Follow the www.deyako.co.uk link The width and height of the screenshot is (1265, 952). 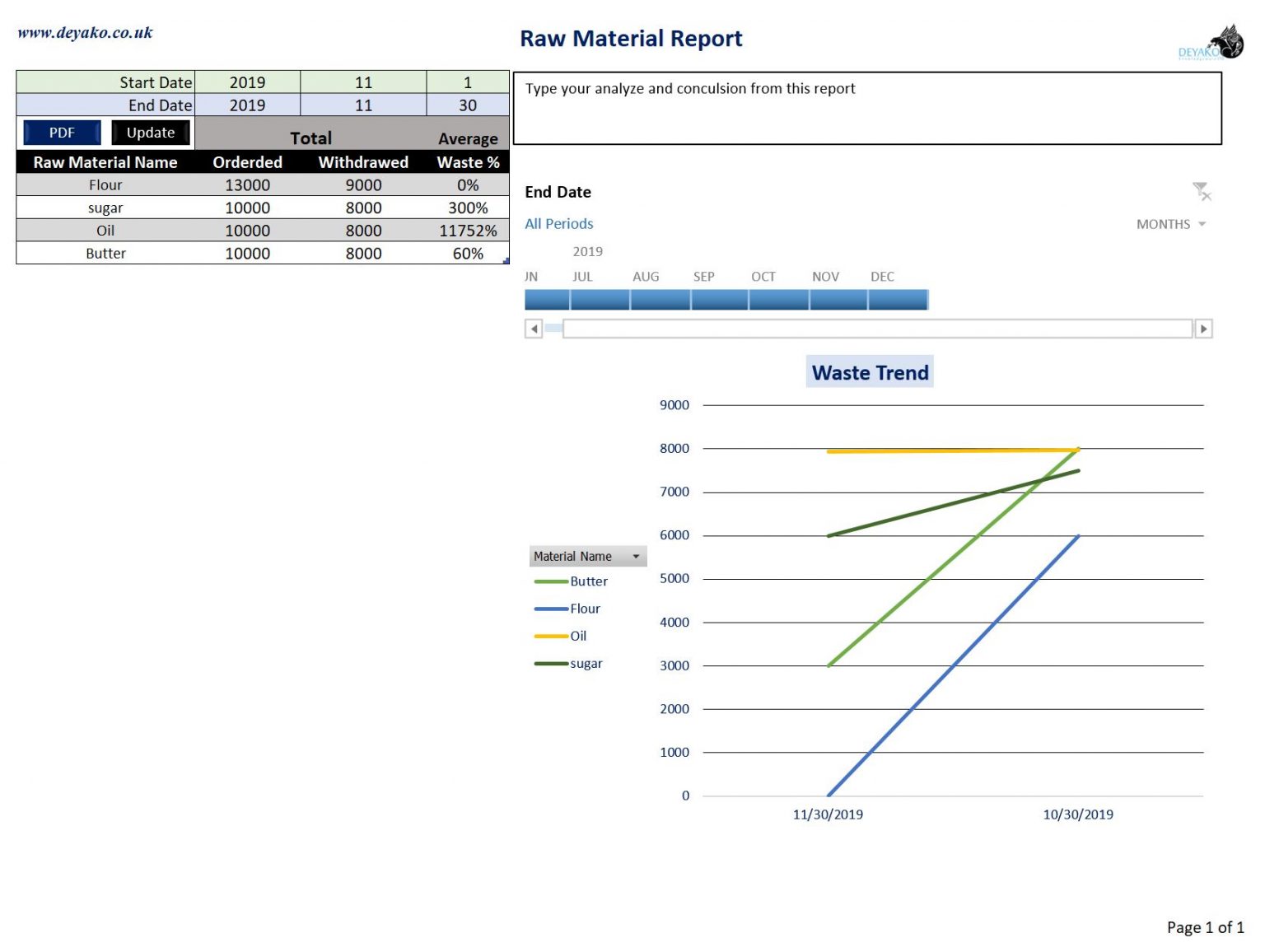[x=85, y=32]
